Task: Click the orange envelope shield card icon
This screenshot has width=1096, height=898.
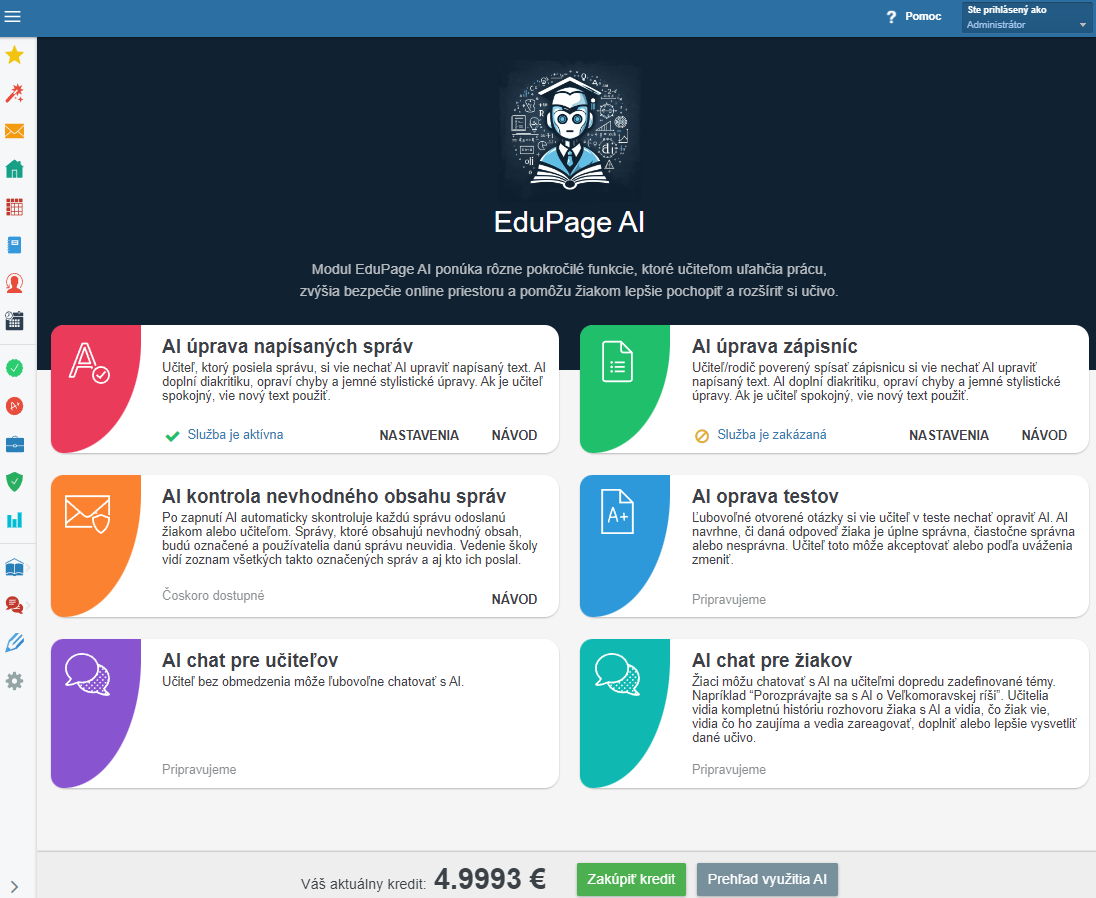Action: tap(87, 514)
